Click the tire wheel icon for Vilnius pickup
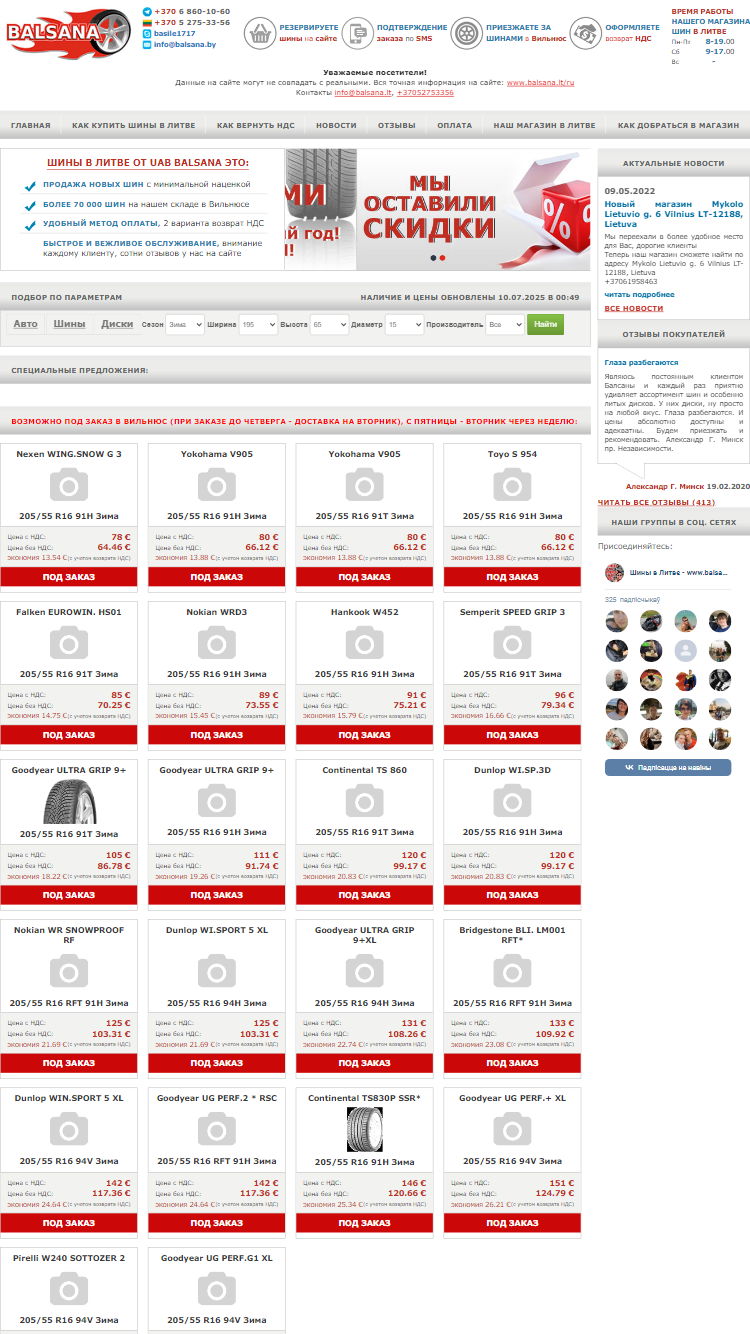Screen dimensions: 750x1334 466,33
